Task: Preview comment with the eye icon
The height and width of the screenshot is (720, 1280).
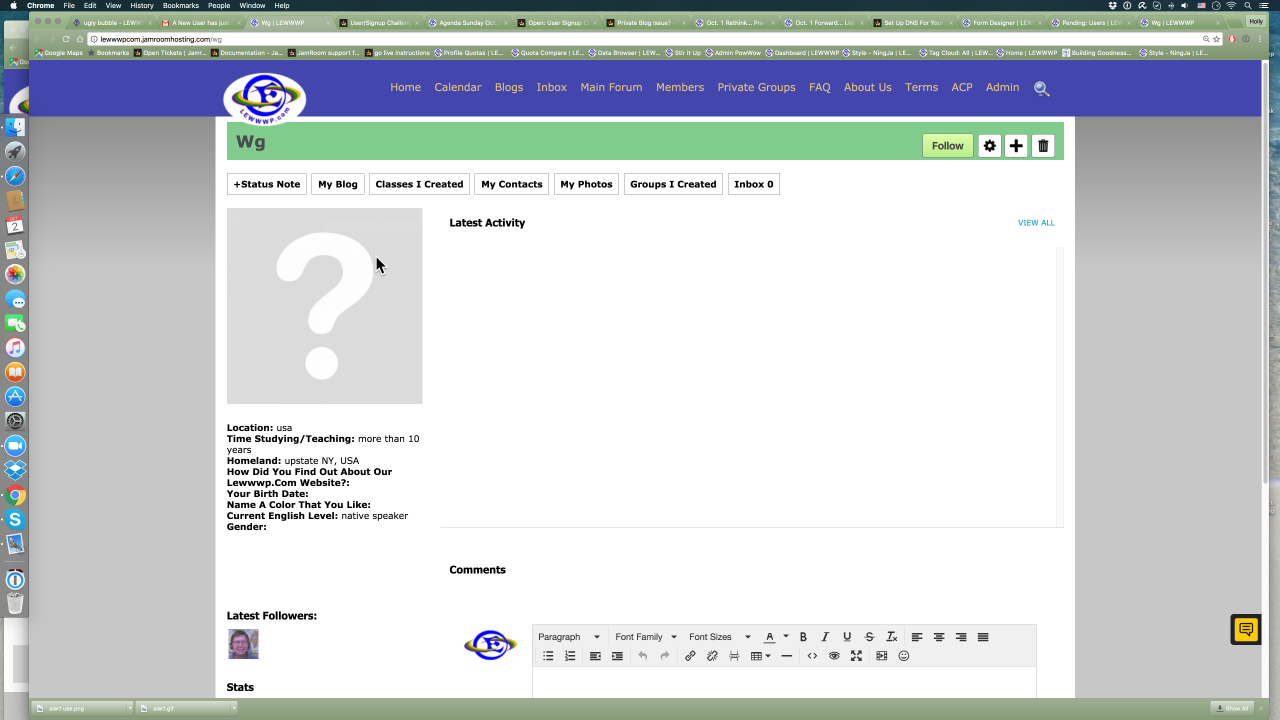Action: pos(834,656)
